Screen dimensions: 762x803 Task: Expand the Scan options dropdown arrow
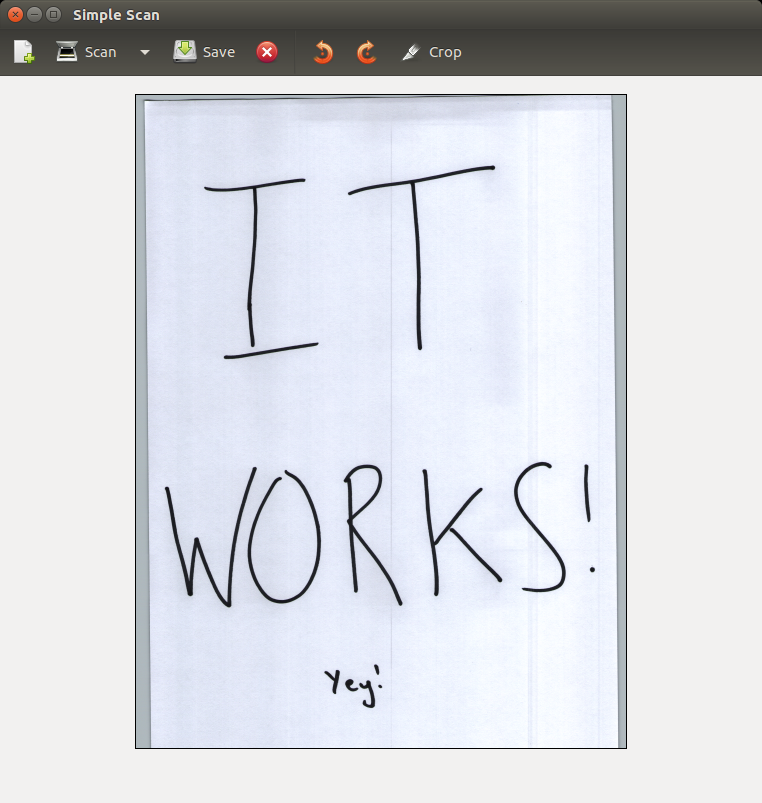[145, 52]
